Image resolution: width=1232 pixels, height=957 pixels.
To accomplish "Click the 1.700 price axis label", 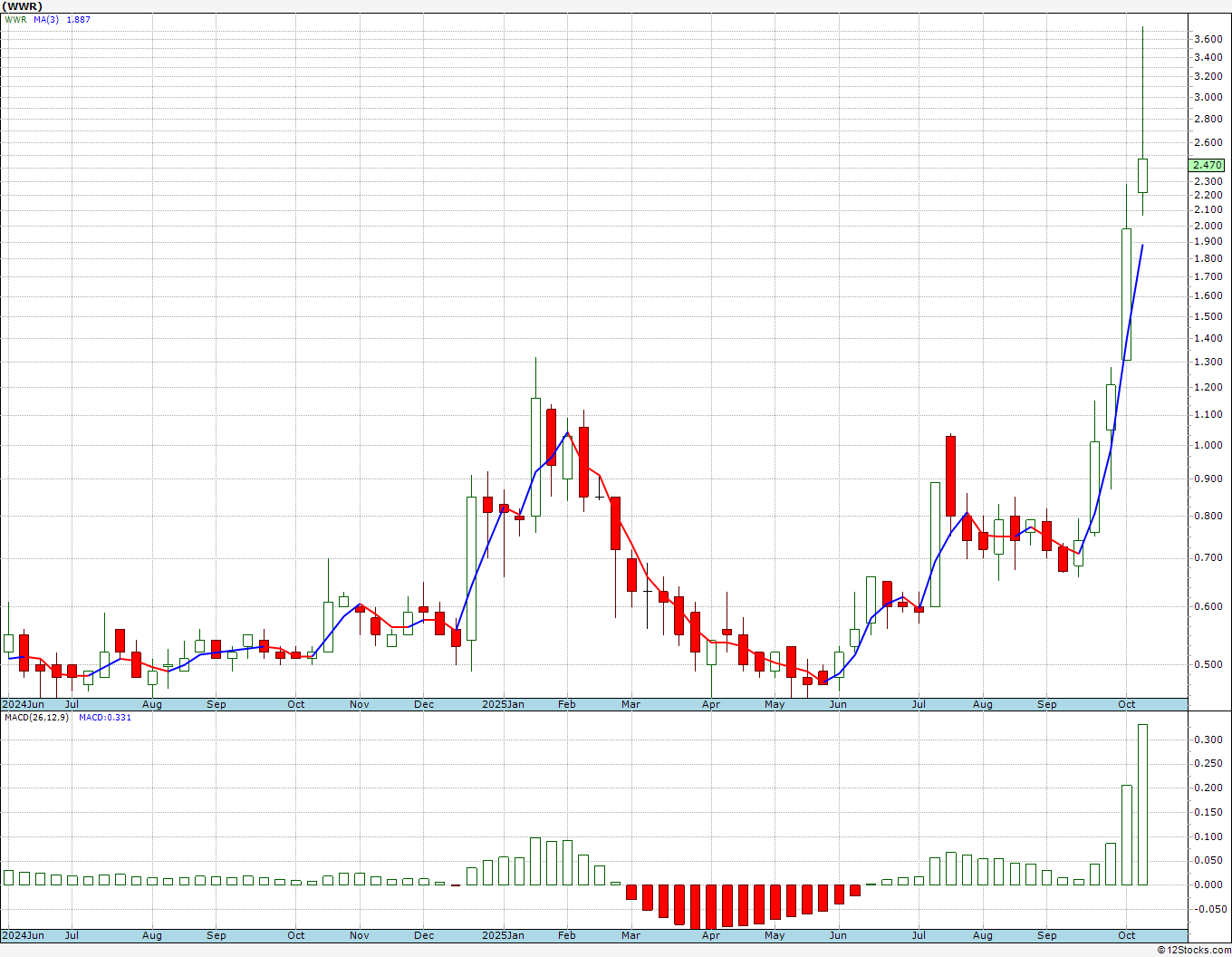I will 1208,276.
